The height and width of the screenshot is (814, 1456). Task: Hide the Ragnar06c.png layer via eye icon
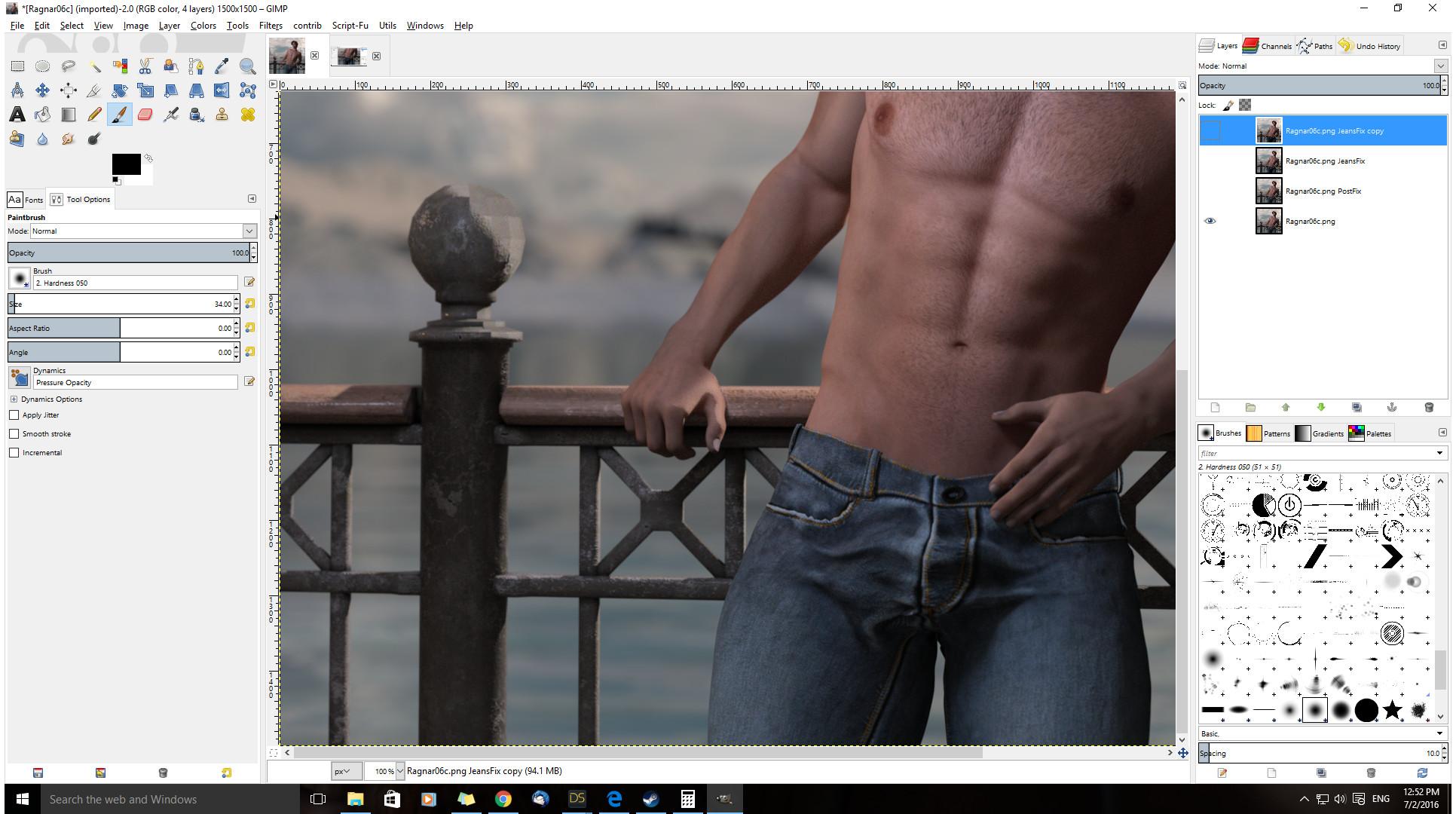[1210, 221]
